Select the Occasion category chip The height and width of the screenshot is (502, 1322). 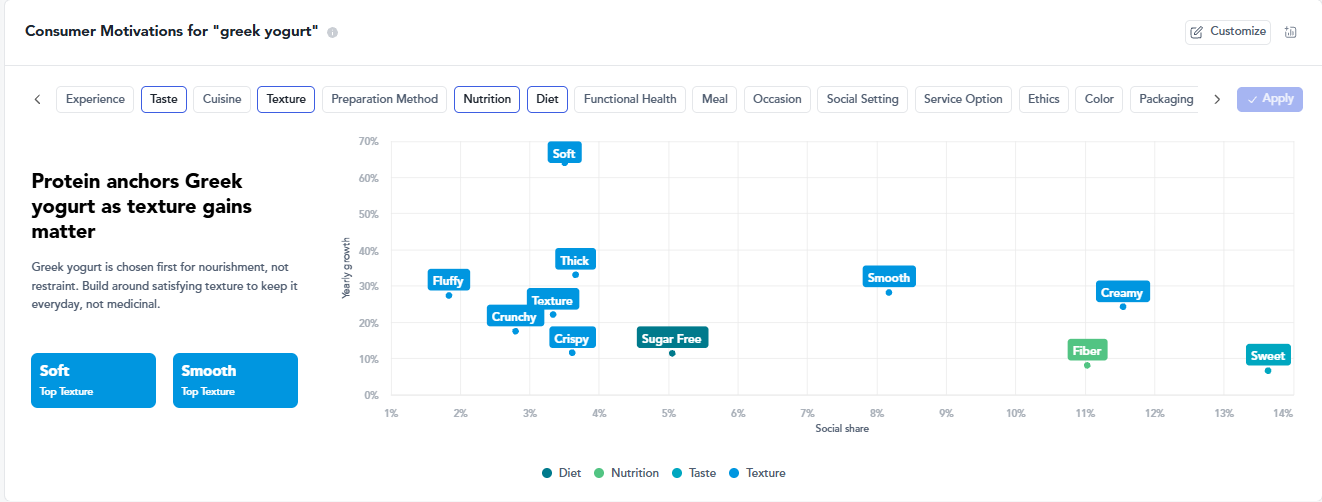click(x=777, y=99)
